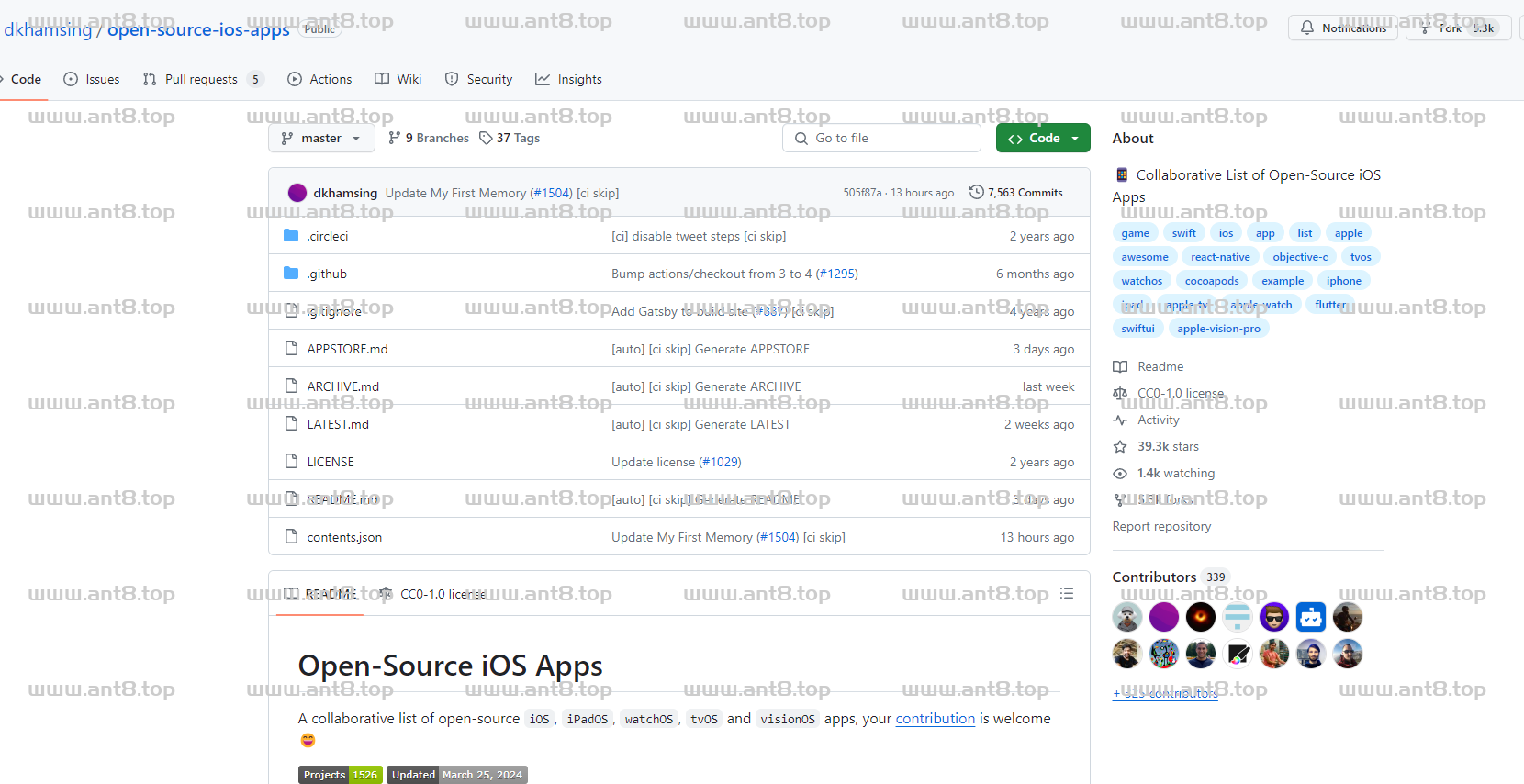Click the file icon beside LICENSE
The height and width of the screenshot is (784, 1524).
[291, 462]
